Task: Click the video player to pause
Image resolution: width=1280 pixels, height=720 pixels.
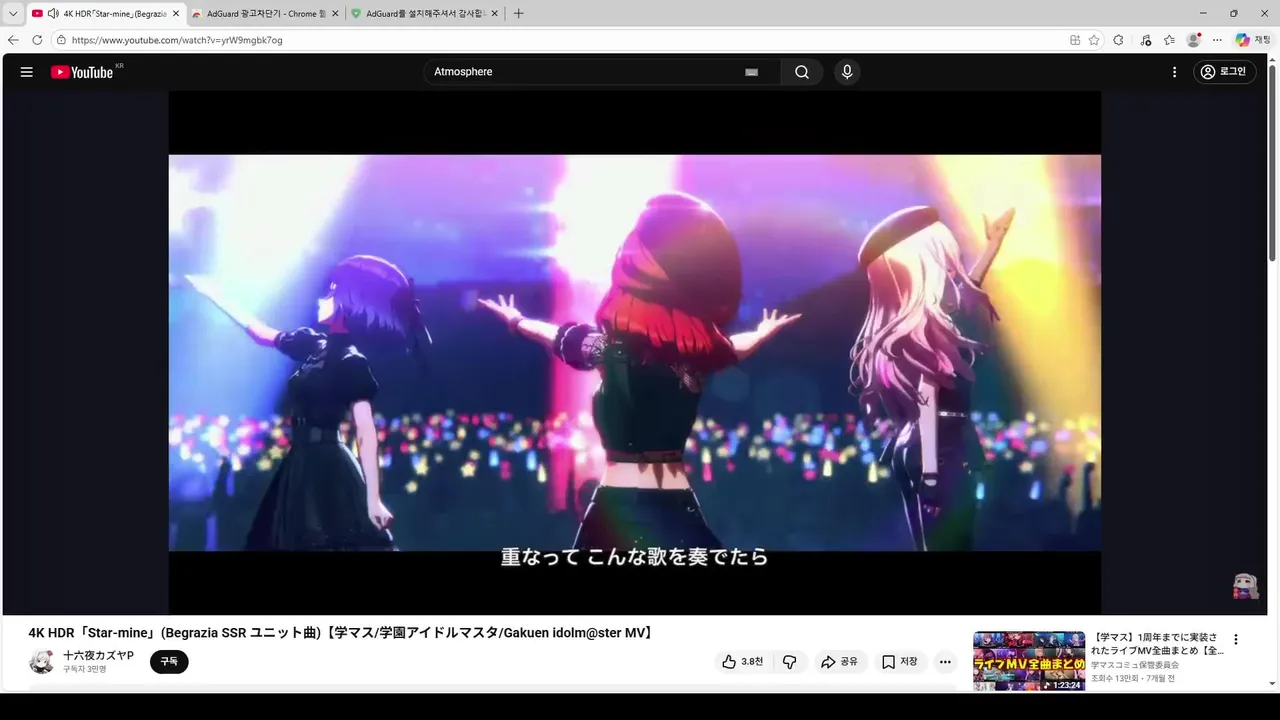Action: pos(634,352)
